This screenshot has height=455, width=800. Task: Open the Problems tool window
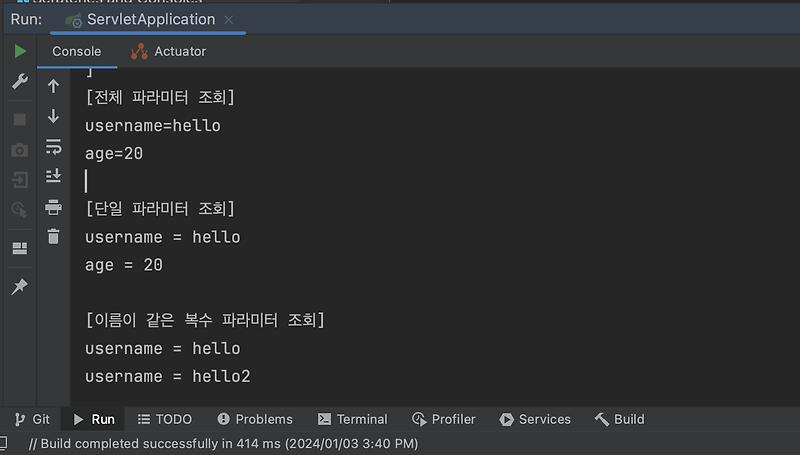pos(255,419)
